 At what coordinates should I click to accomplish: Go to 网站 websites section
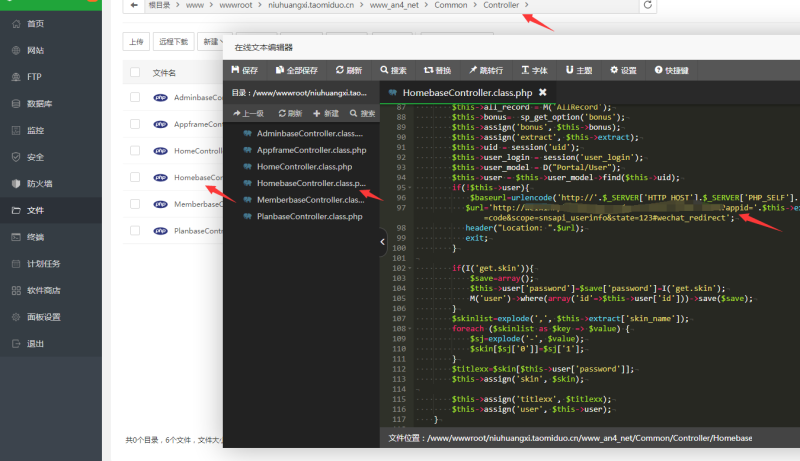click(35, 50)
